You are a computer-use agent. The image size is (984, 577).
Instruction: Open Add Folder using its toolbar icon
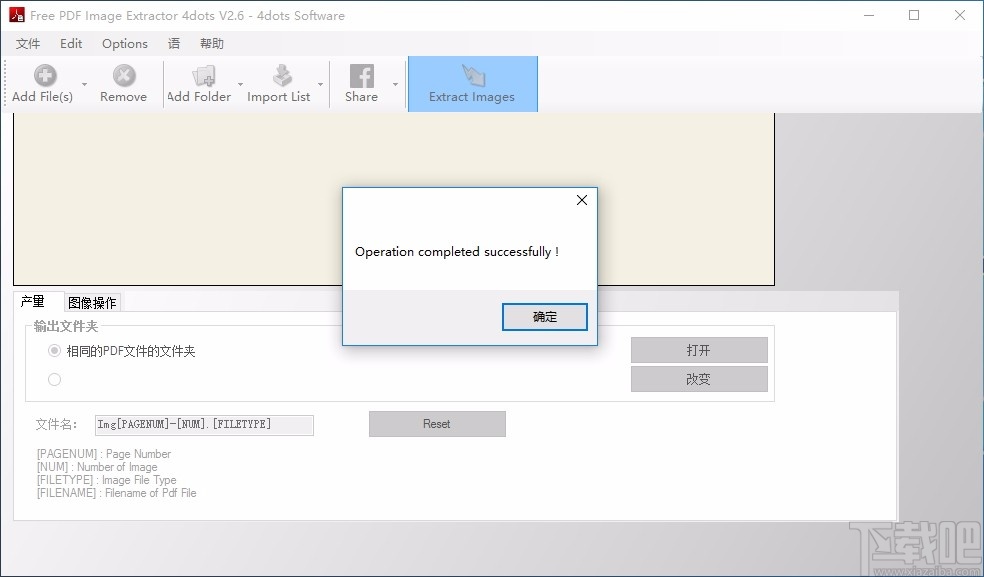(203, 76)
